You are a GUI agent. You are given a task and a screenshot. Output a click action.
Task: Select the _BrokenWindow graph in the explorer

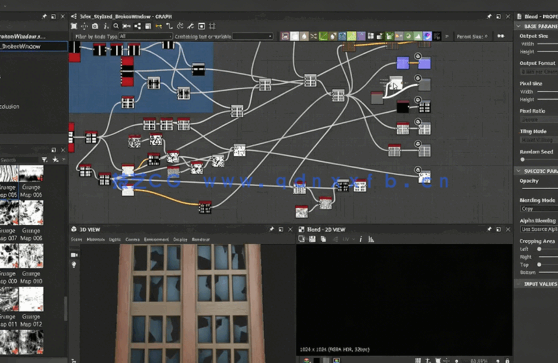pyautogui.click(x=33, y=46)
